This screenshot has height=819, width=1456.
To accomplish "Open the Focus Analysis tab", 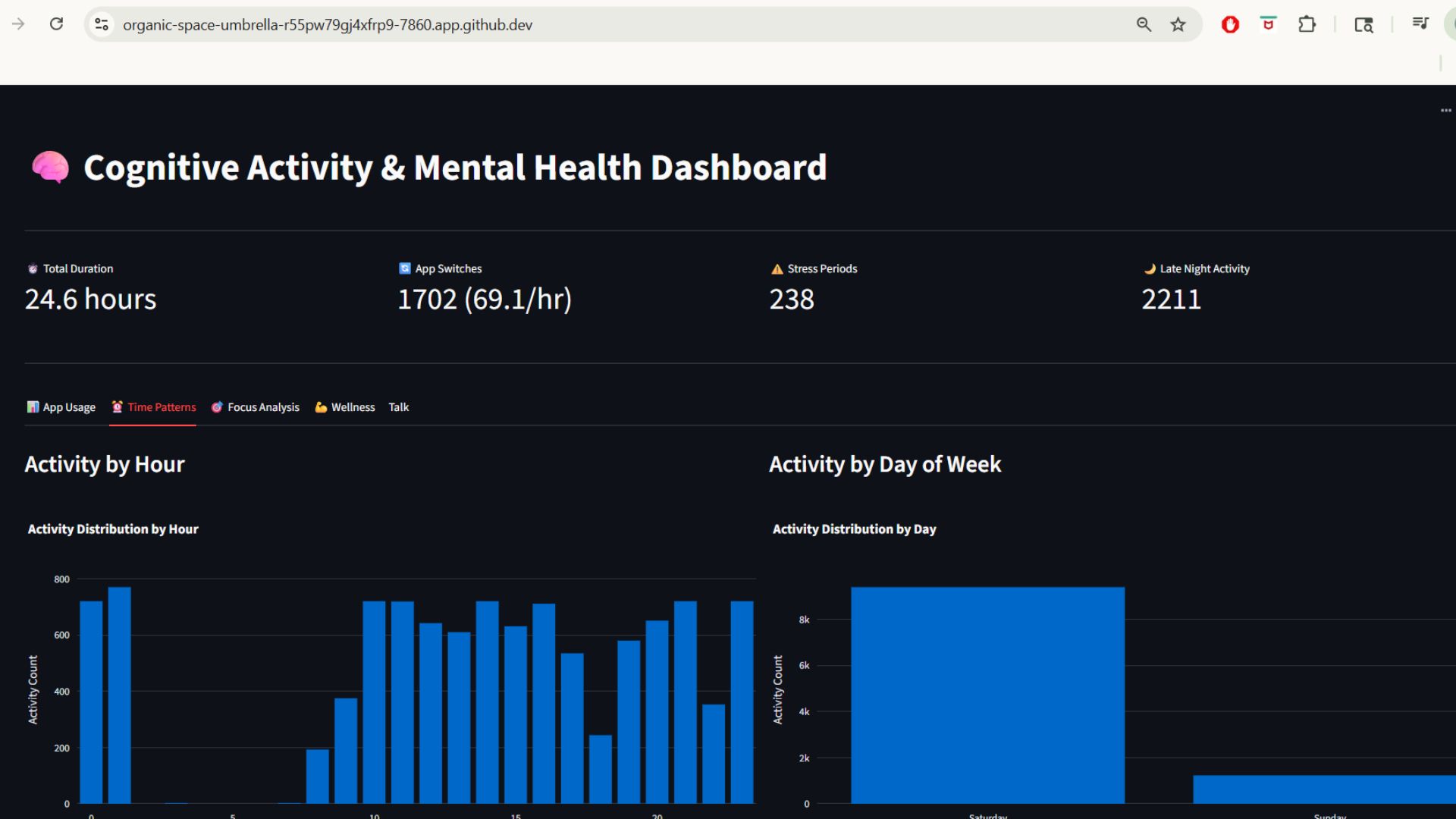I will 256,407.
